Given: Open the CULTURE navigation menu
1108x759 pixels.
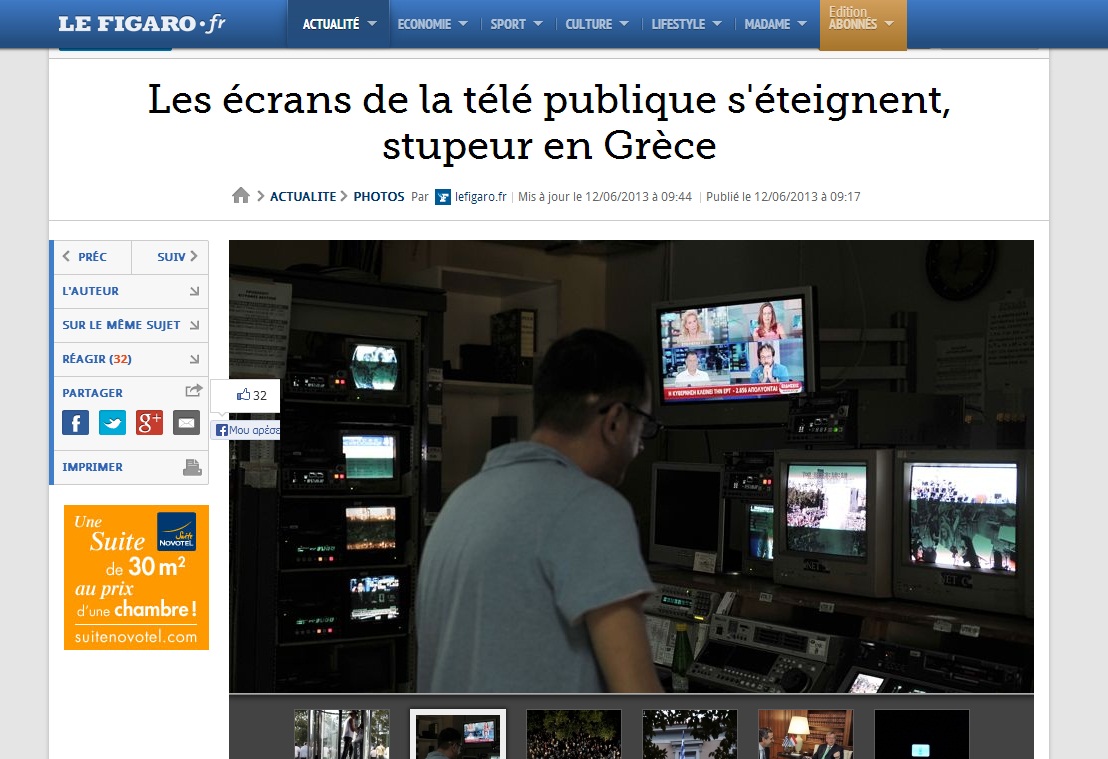Looking at the screenshot, I should coord(597,24).
